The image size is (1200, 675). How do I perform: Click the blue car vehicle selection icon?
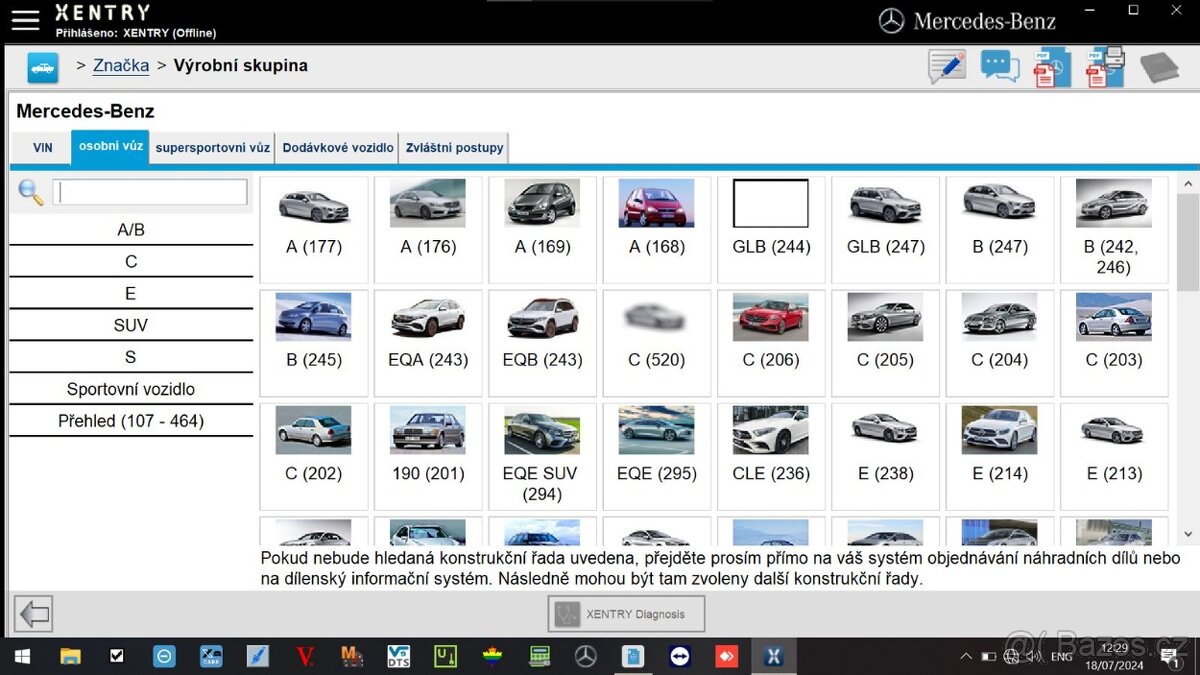pyautogui.click(x=42, y=67)
